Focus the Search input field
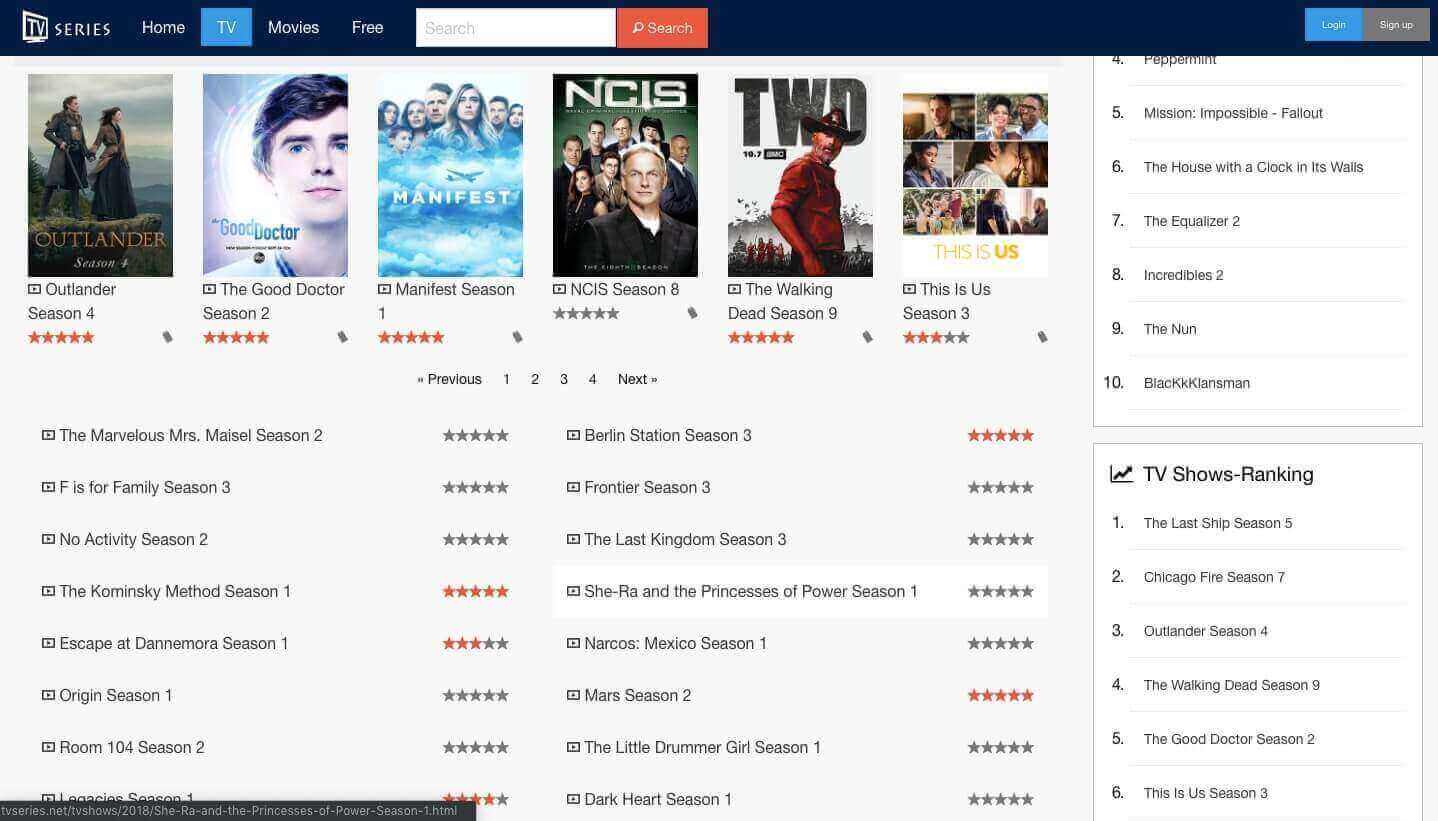 (515, 28)
